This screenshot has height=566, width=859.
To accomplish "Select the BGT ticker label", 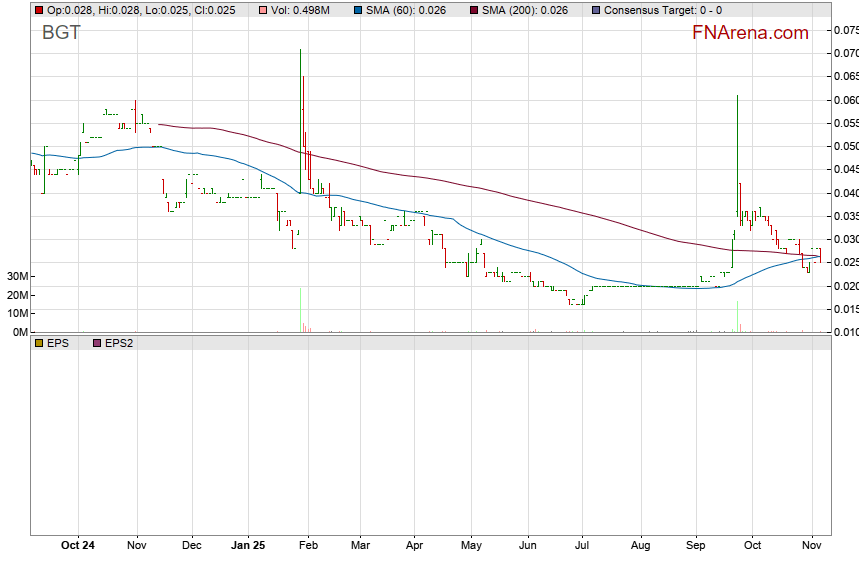I will point(62,33).
